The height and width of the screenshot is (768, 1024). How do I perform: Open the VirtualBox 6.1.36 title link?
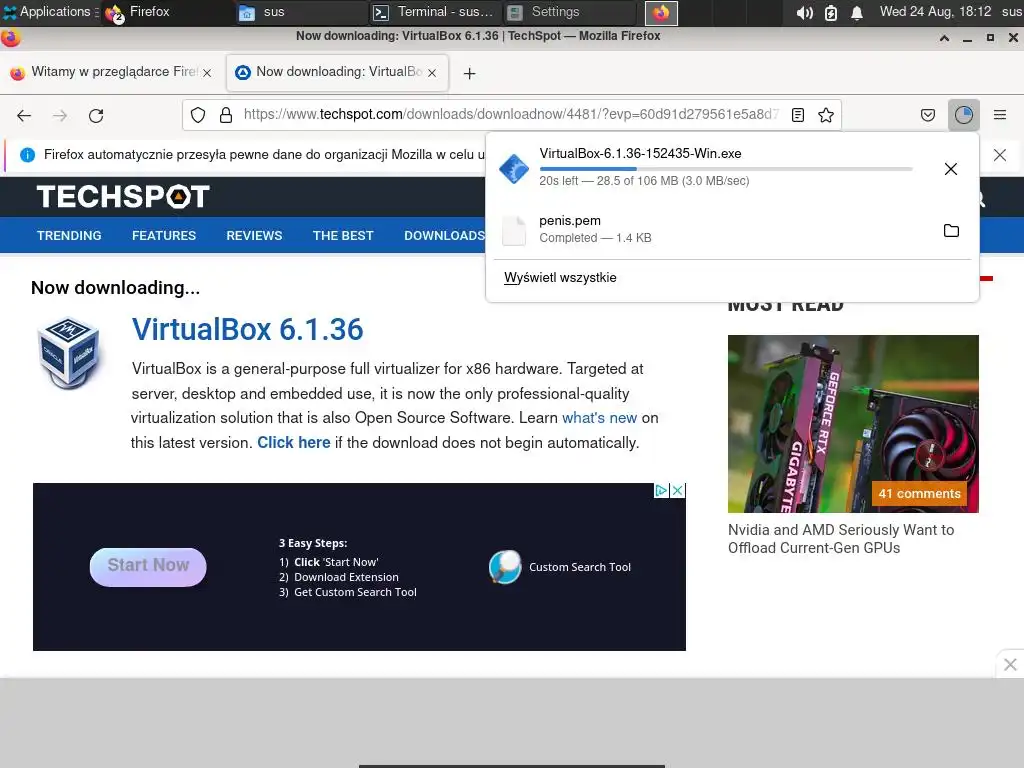click(x=248, y=329)
